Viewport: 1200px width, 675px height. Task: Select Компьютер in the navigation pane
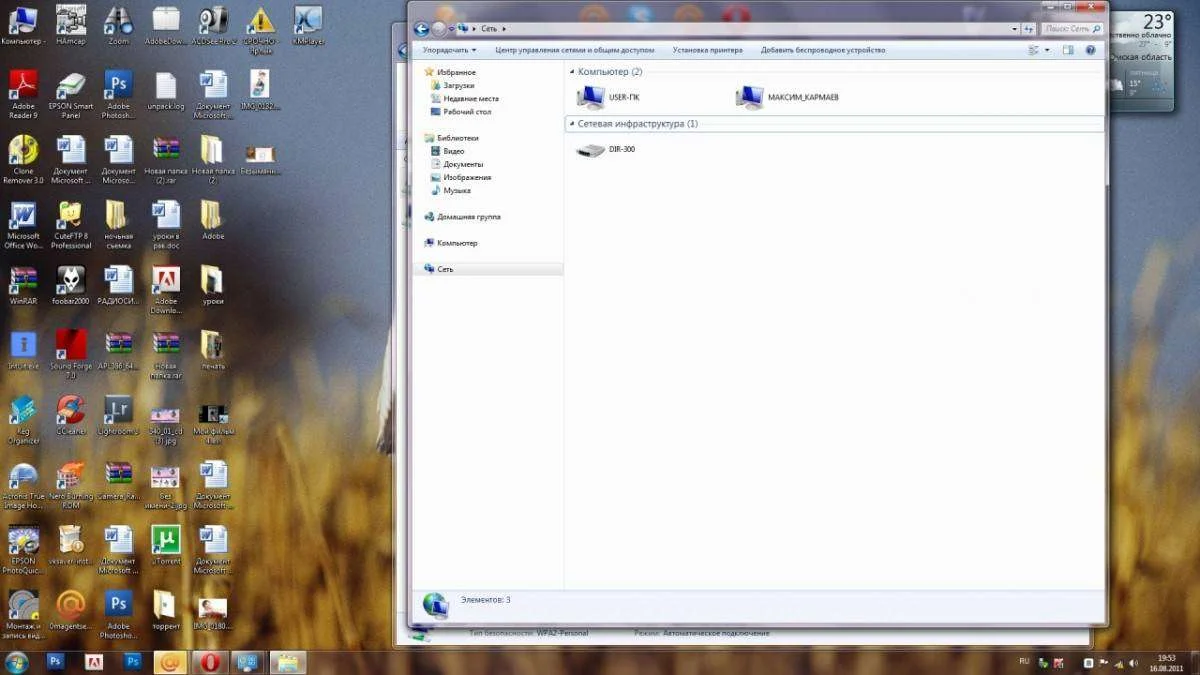pos(451,243)
